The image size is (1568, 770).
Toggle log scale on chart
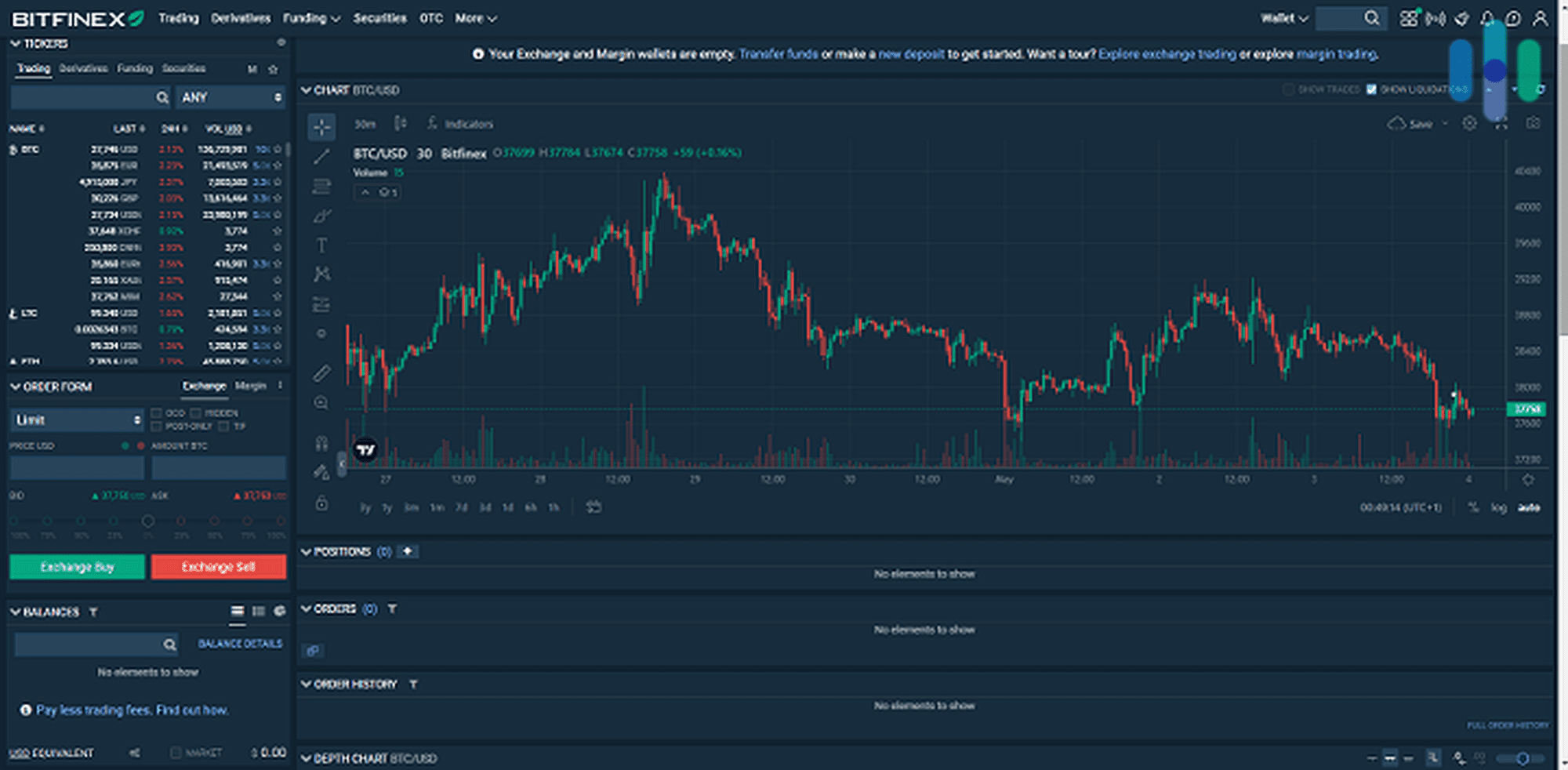point(1498,508)
